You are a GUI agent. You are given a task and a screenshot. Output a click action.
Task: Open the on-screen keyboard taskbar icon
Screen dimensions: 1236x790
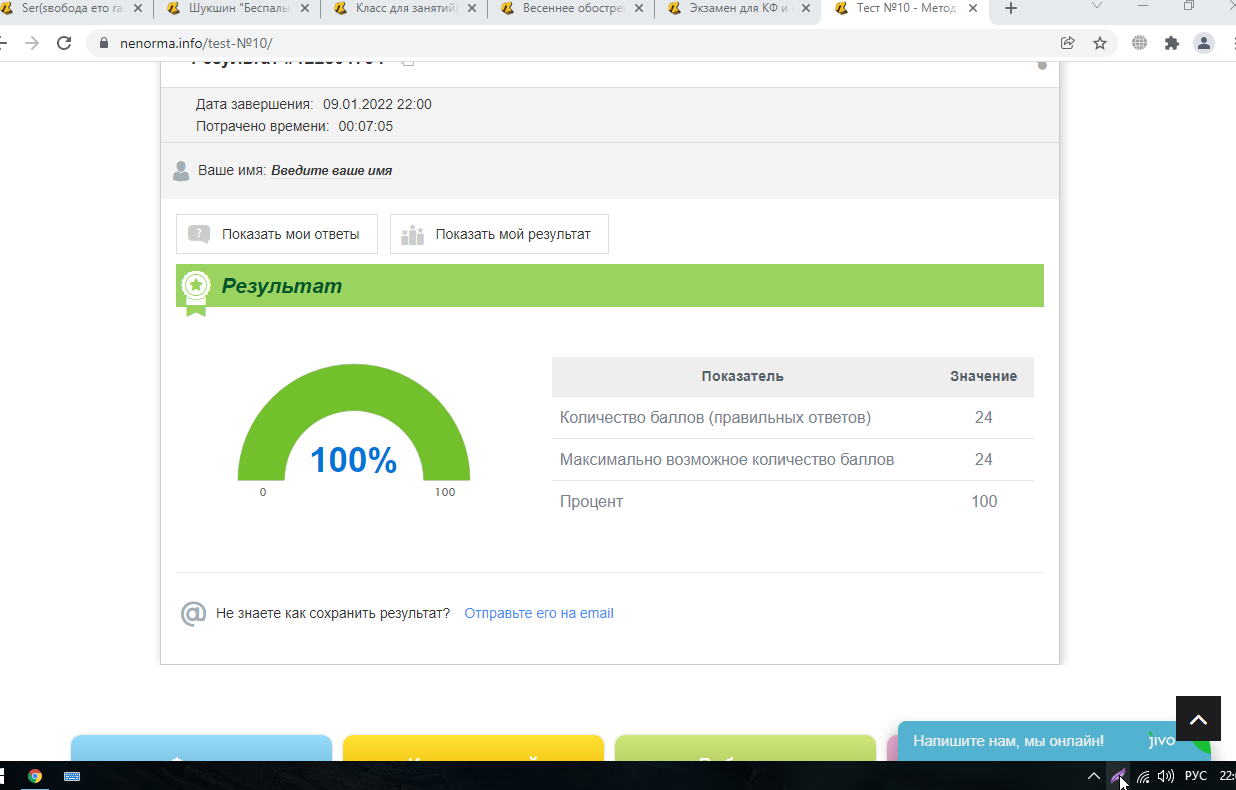[x=72, y=776]
